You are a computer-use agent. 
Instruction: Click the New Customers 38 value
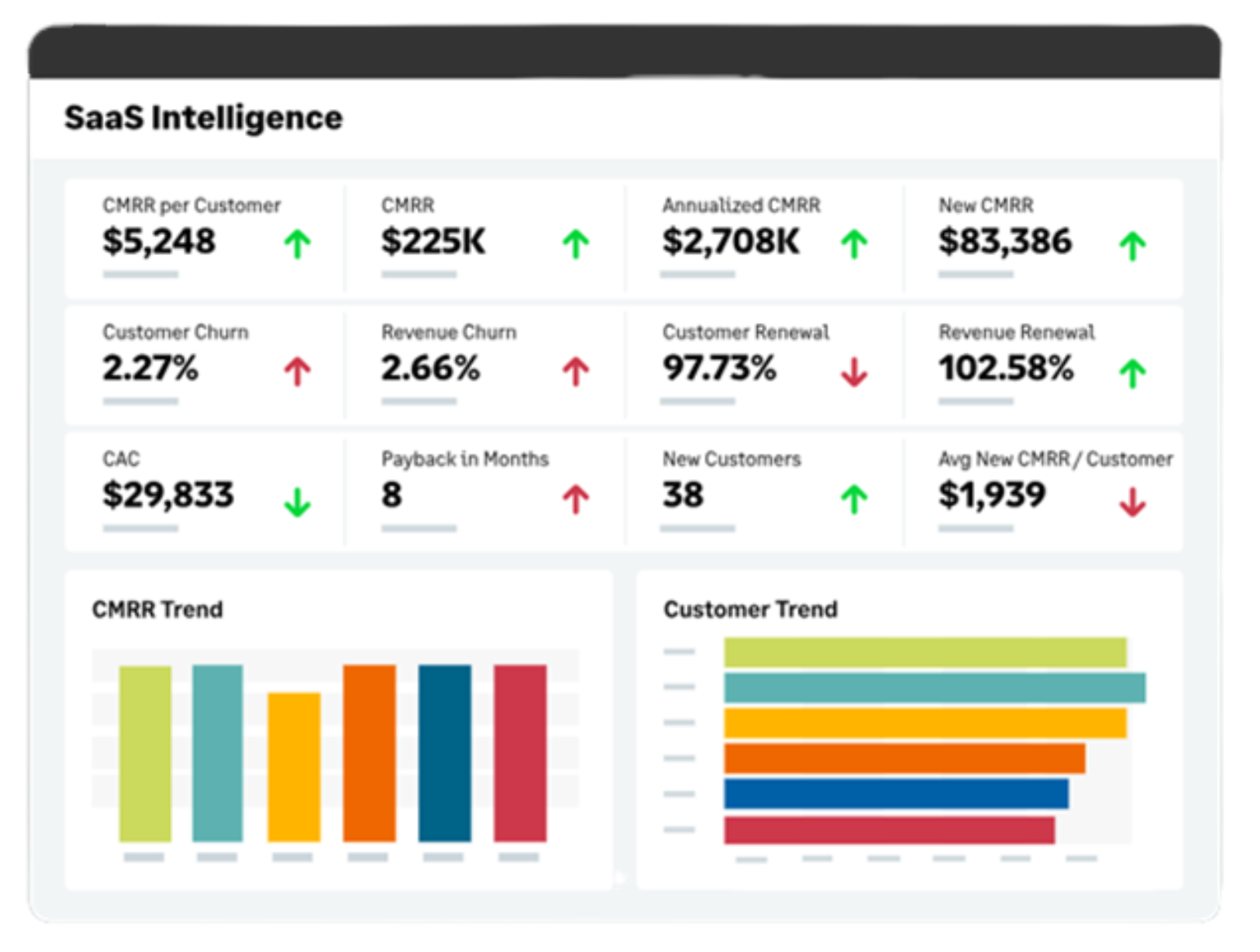tap(684, 495)
